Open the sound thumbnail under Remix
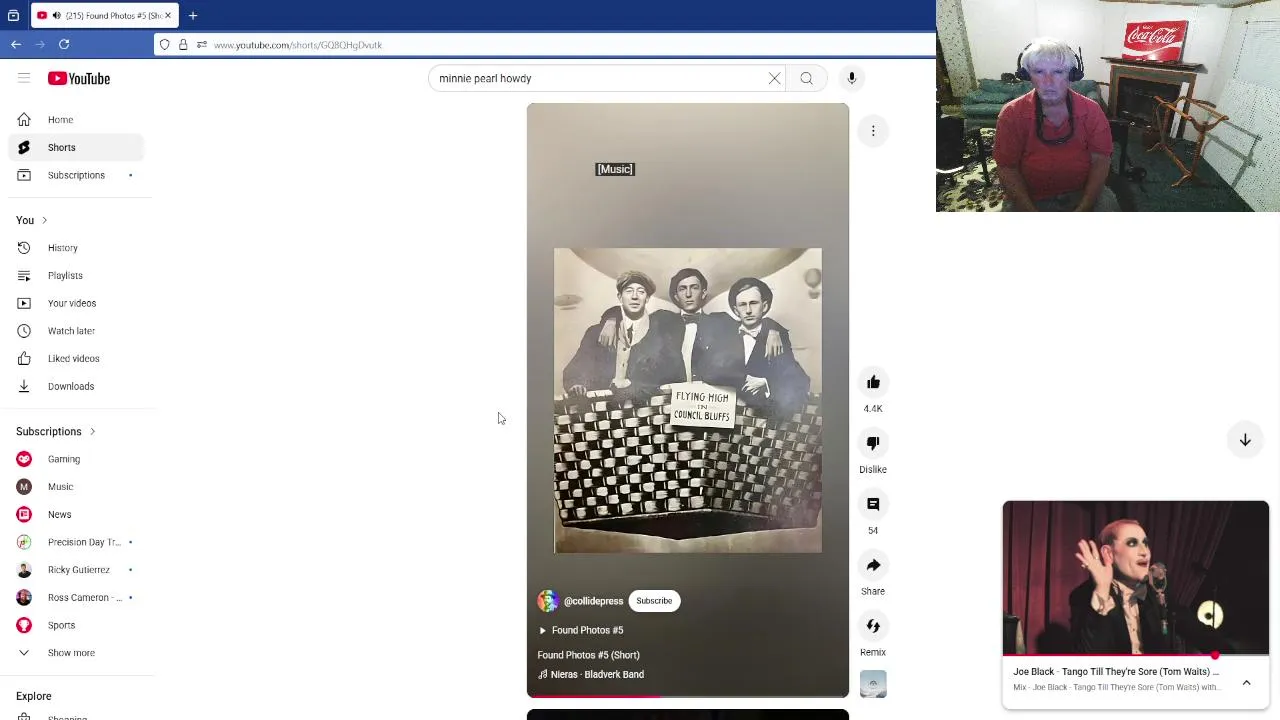1280x720 pixels. 873,684
